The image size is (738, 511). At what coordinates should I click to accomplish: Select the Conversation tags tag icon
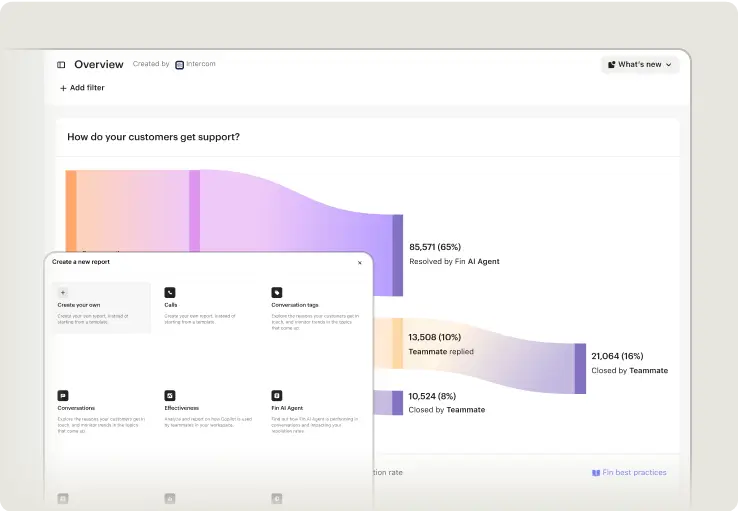click(277, 292)
